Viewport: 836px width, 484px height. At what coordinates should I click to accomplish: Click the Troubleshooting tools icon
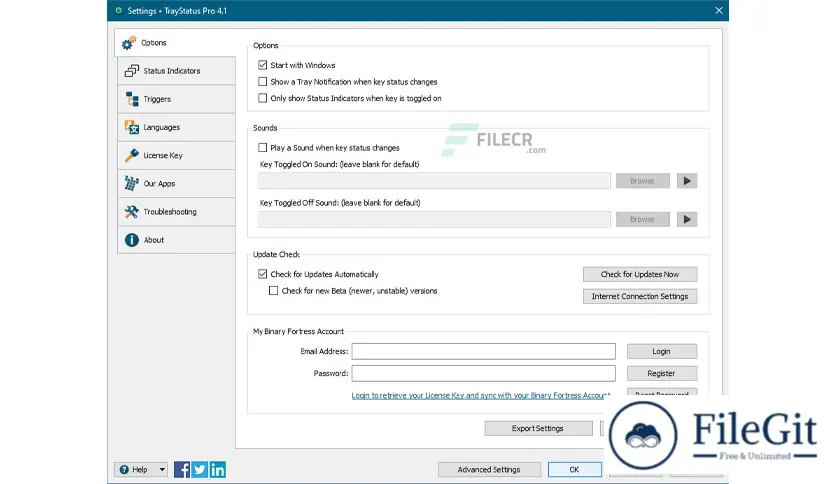click(131, 212)
